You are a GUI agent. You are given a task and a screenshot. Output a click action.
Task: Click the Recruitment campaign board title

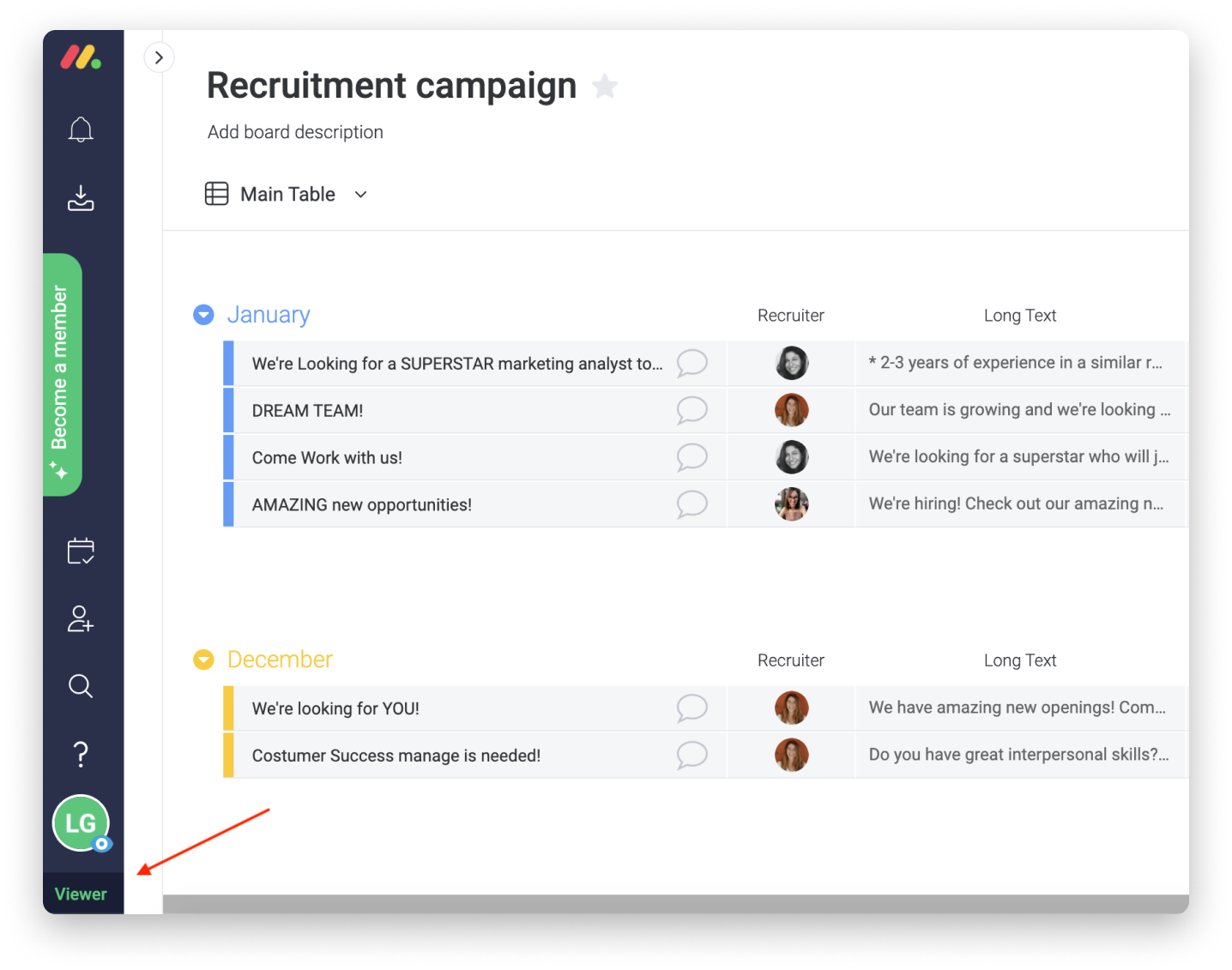pos(392,86)
